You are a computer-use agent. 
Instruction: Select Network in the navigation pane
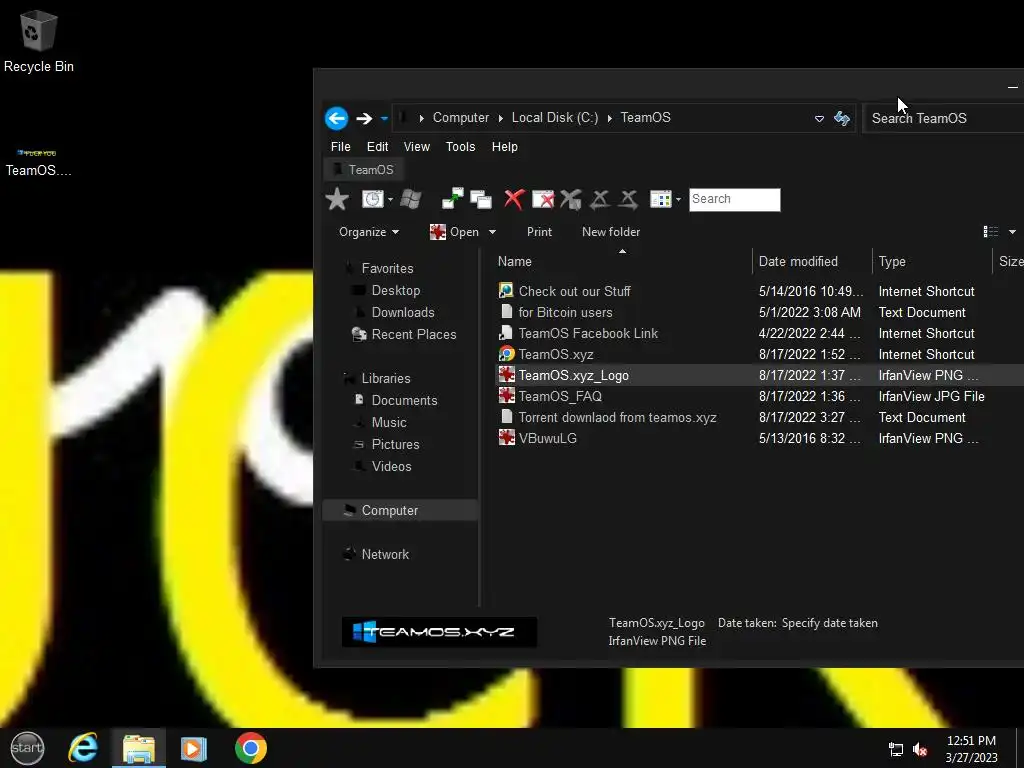(385, 554)
